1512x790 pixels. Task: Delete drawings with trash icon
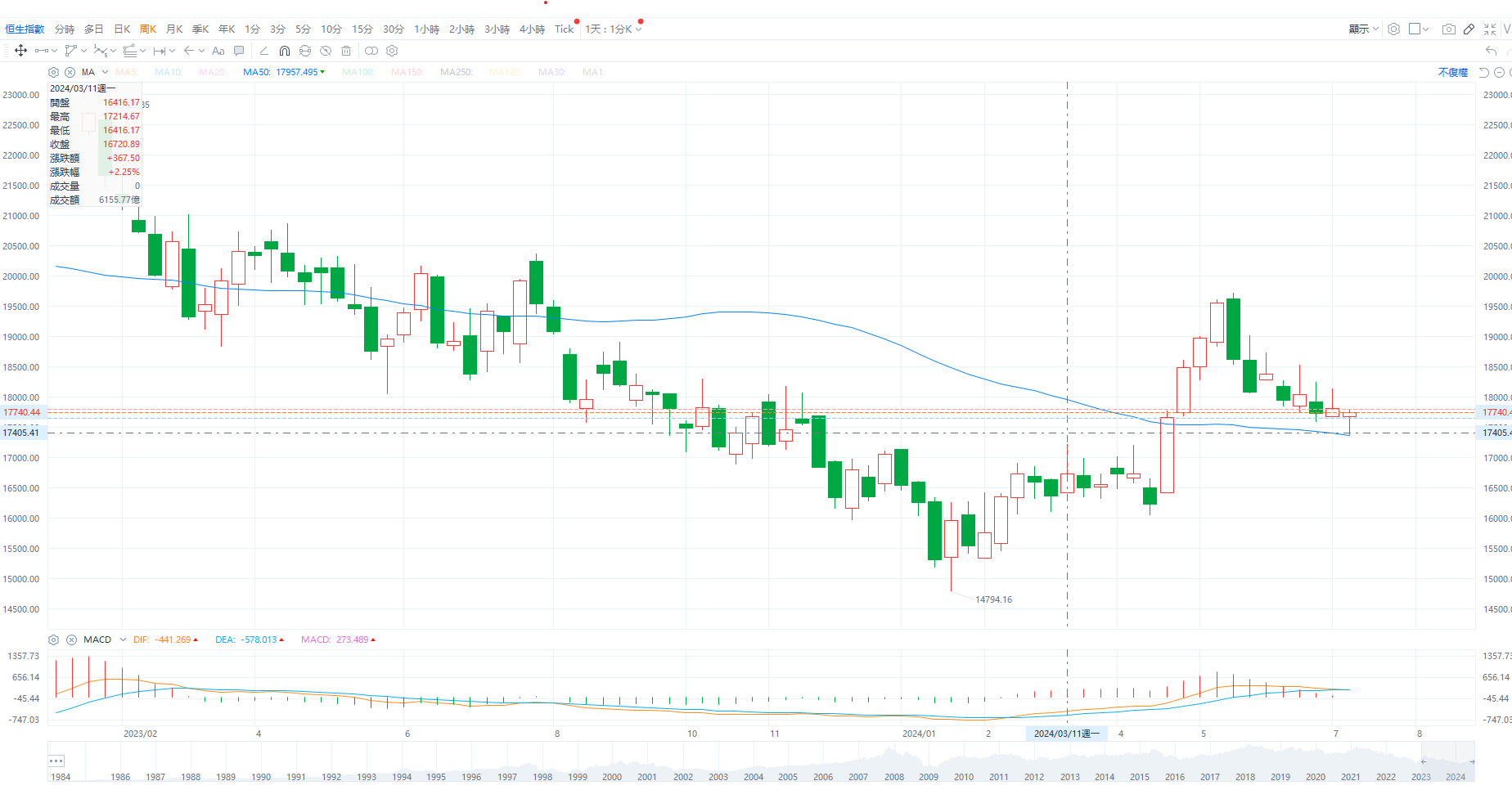pyautogui.click(x=346, y=51)
